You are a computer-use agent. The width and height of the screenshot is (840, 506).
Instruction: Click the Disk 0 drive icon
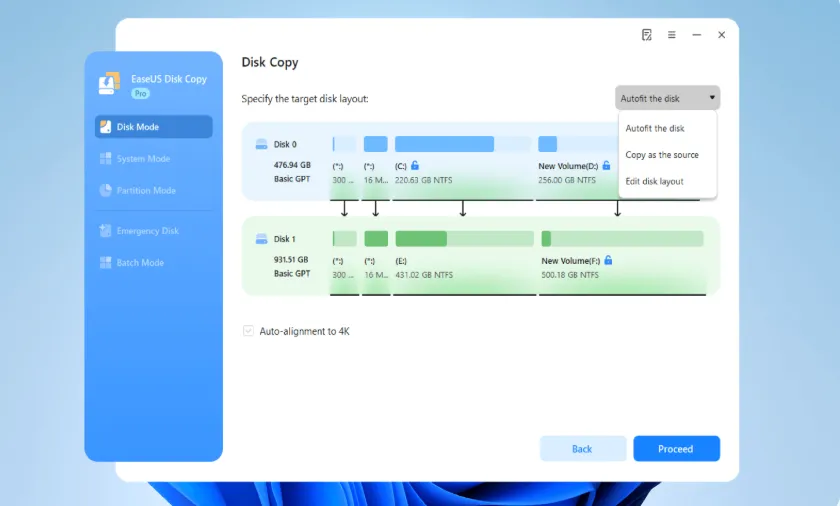pos(261,144)
